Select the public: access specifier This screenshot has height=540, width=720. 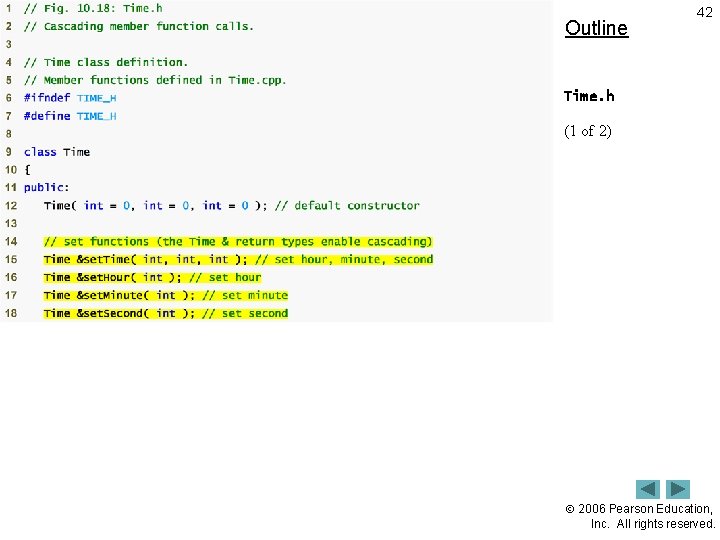[x=46, y=187]
